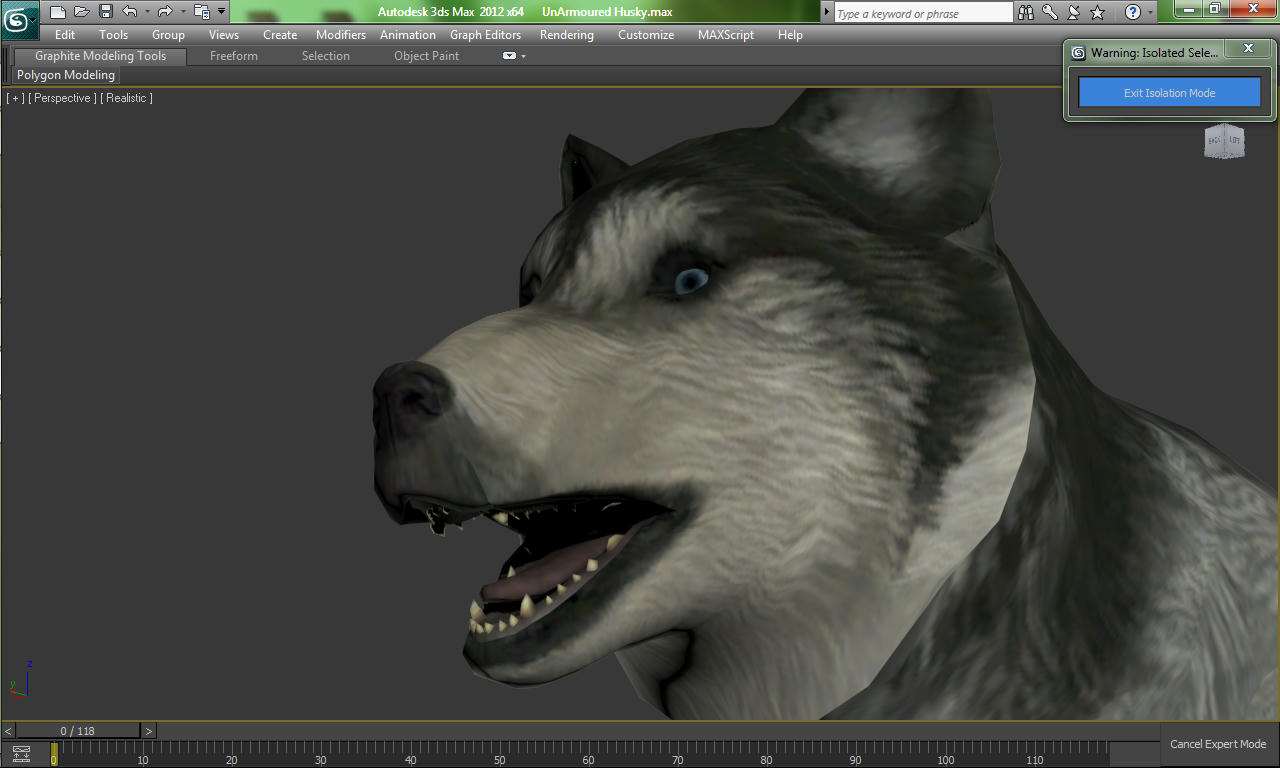This screenshot has width=1280, height=768.
Task: Click the husky's blue eye in viewport
Action: (690, 281)
